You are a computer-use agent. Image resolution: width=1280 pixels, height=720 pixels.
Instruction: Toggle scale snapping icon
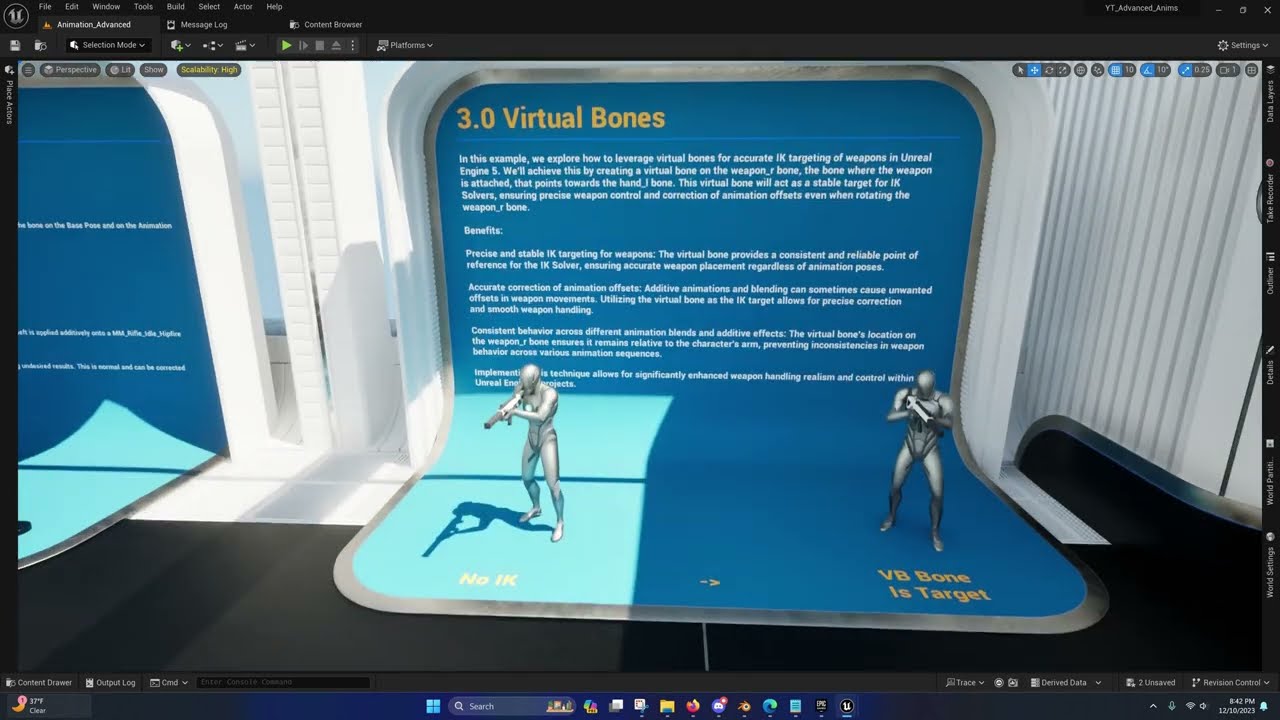click(1185, 70)
